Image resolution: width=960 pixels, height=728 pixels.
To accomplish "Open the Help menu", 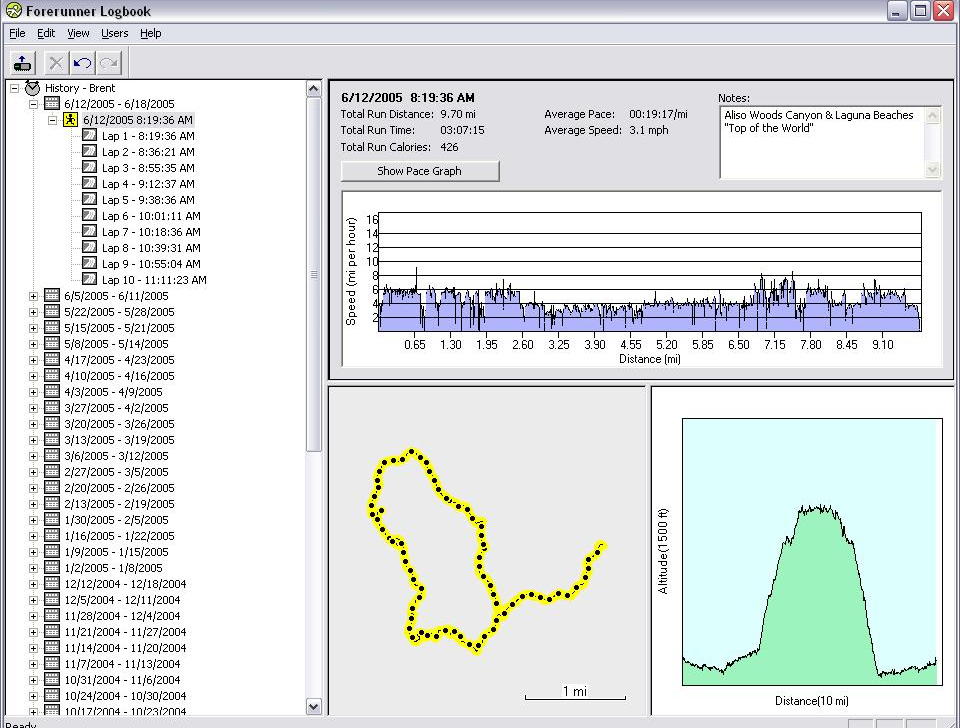I will (151, 33).
